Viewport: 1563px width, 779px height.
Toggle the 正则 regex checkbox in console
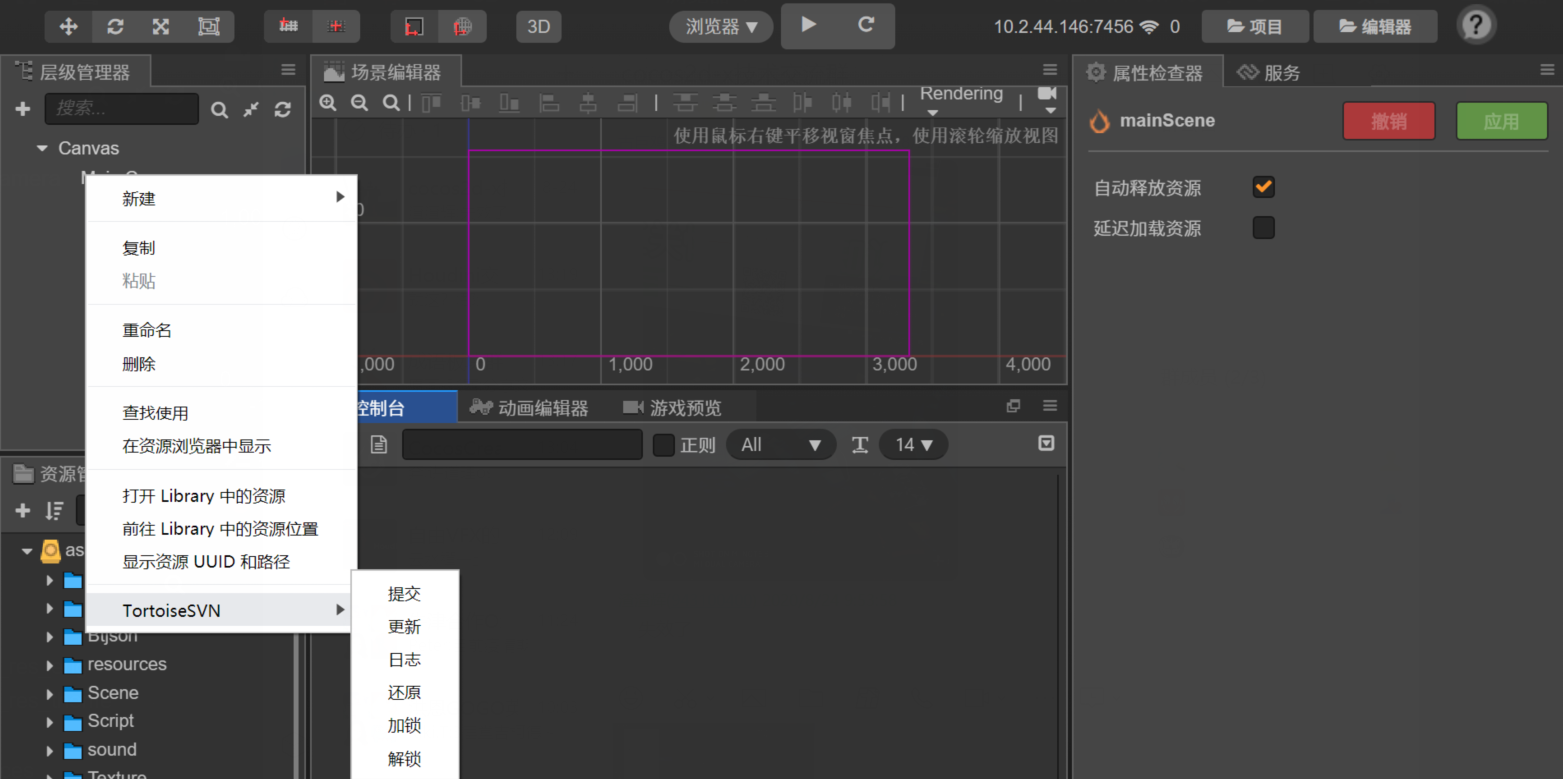coord(664,445)
